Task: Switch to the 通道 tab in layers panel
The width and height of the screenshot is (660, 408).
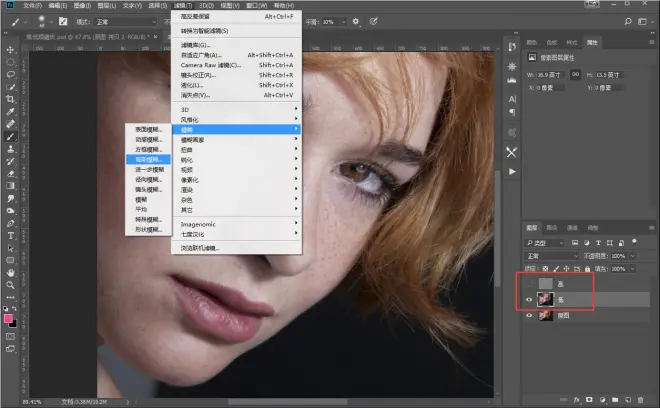Action: (572, 228)
